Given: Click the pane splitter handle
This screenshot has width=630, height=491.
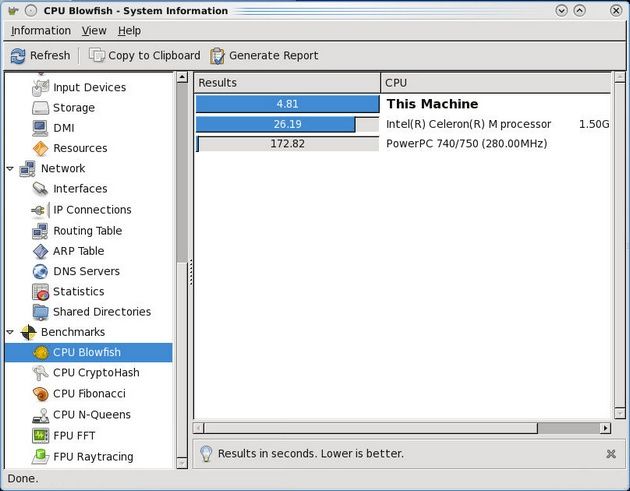Looking at the screenshot, I should pos(191,272).
